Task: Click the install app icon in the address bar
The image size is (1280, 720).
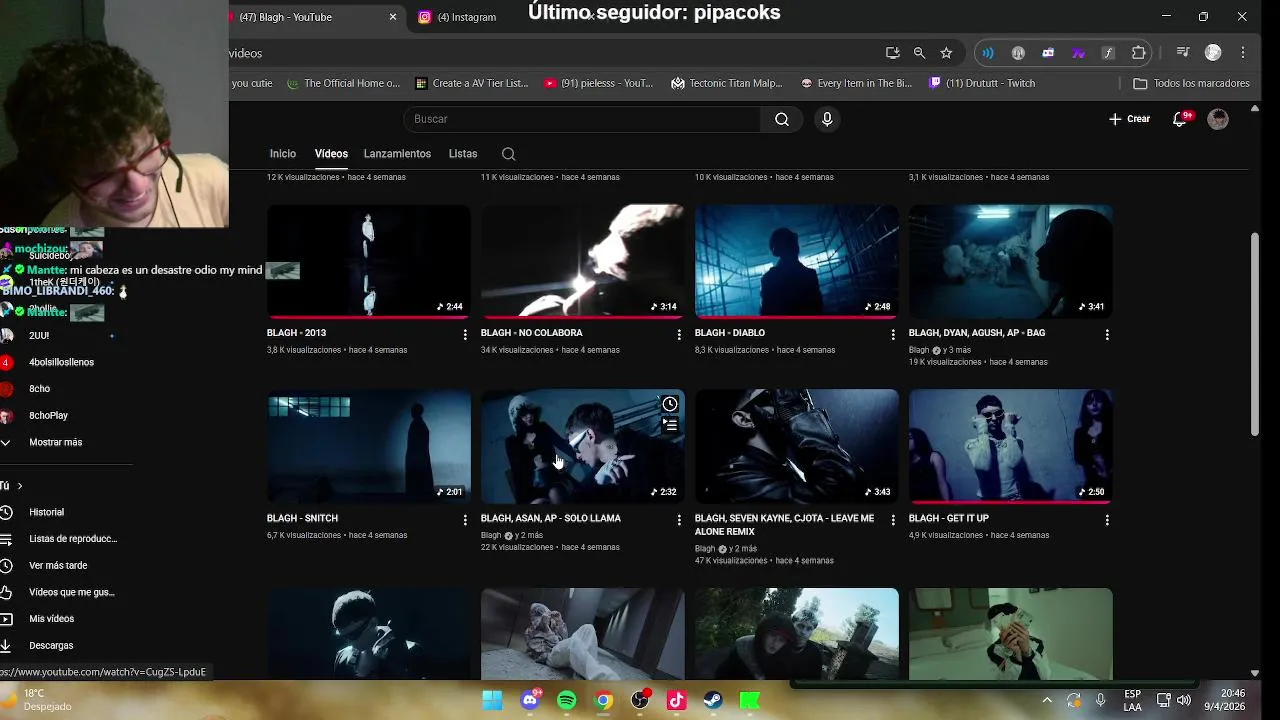Action: (x=892, y=53)
